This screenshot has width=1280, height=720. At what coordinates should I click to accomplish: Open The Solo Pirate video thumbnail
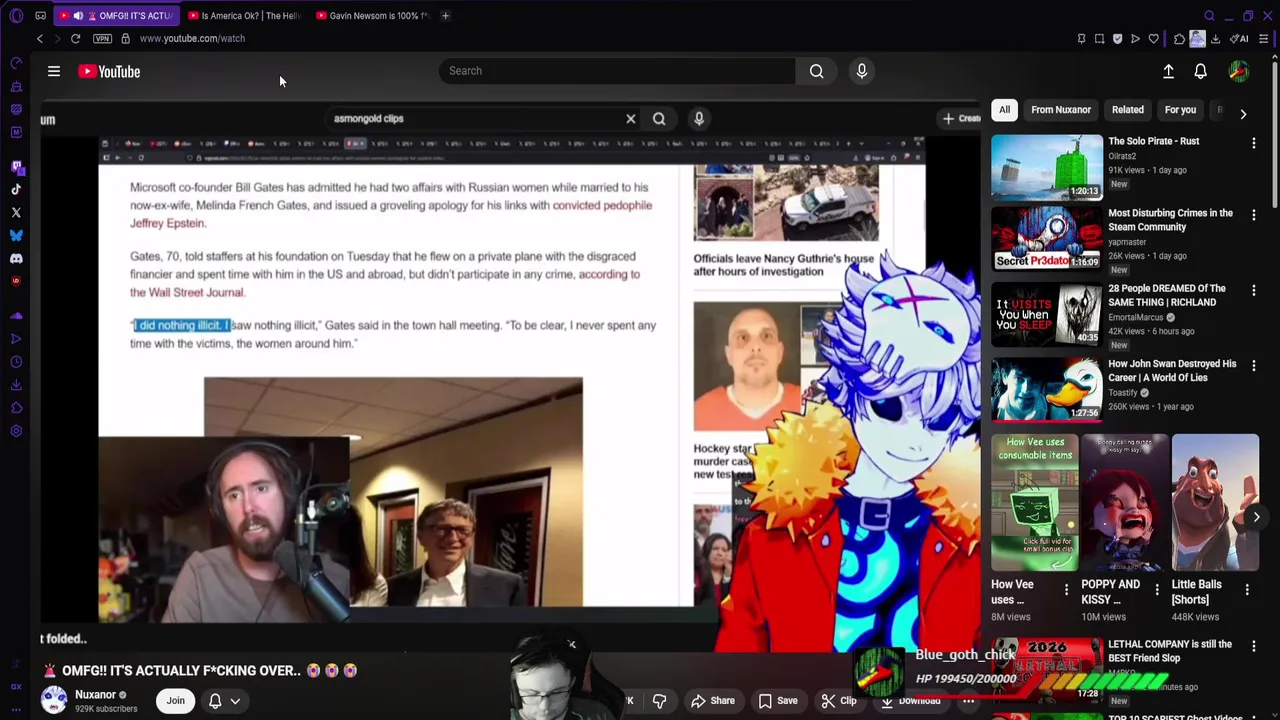click(1046, 166)
